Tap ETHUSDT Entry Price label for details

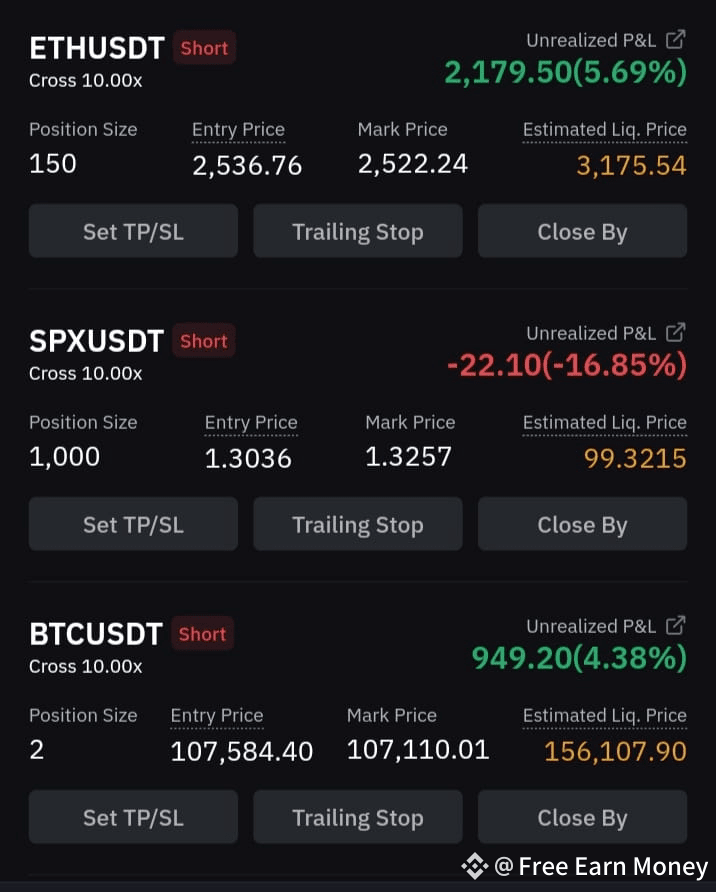(x=238, y=130)
